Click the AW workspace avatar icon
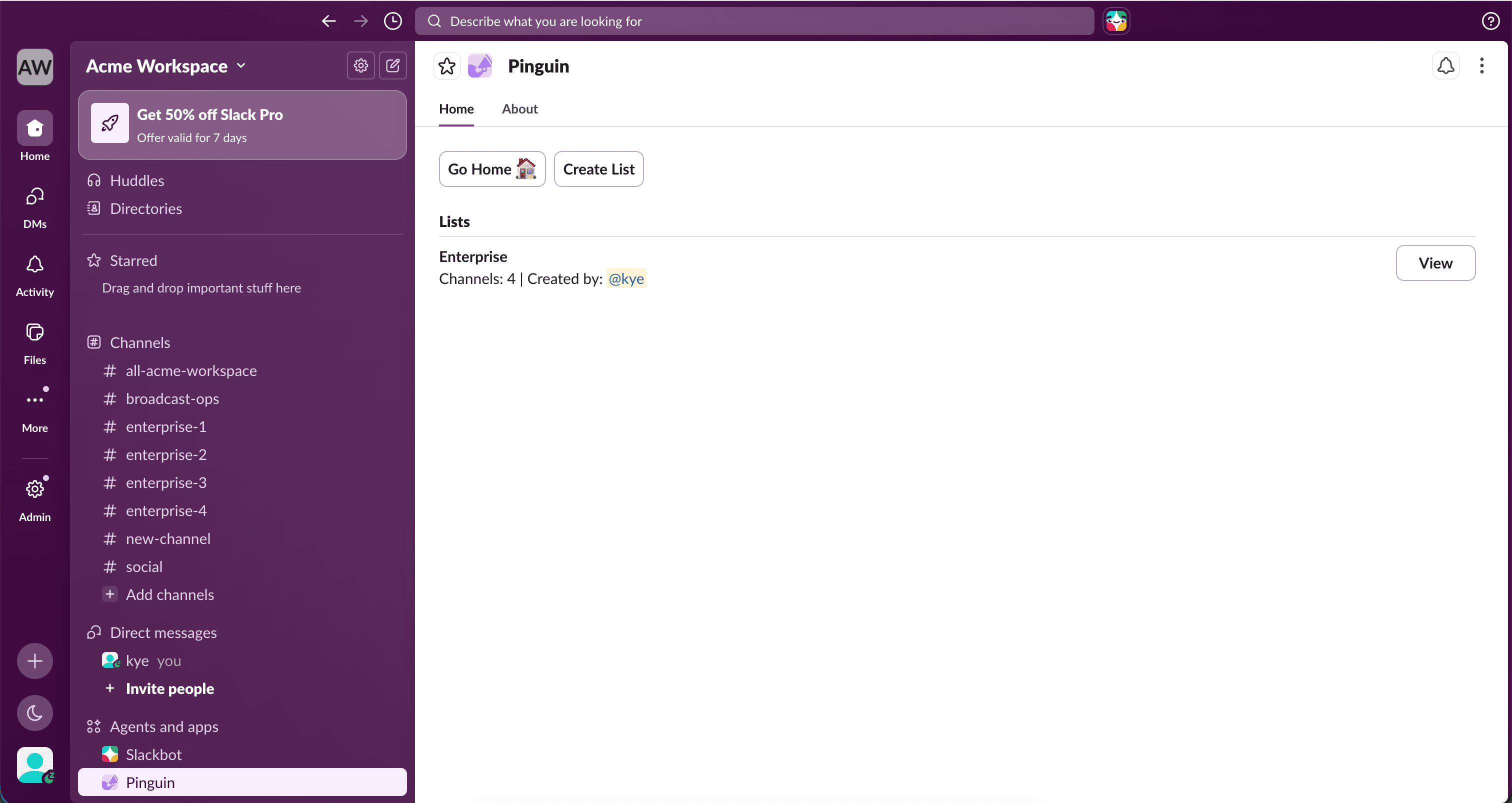The image size is (1512, 803). pos(34,67)
